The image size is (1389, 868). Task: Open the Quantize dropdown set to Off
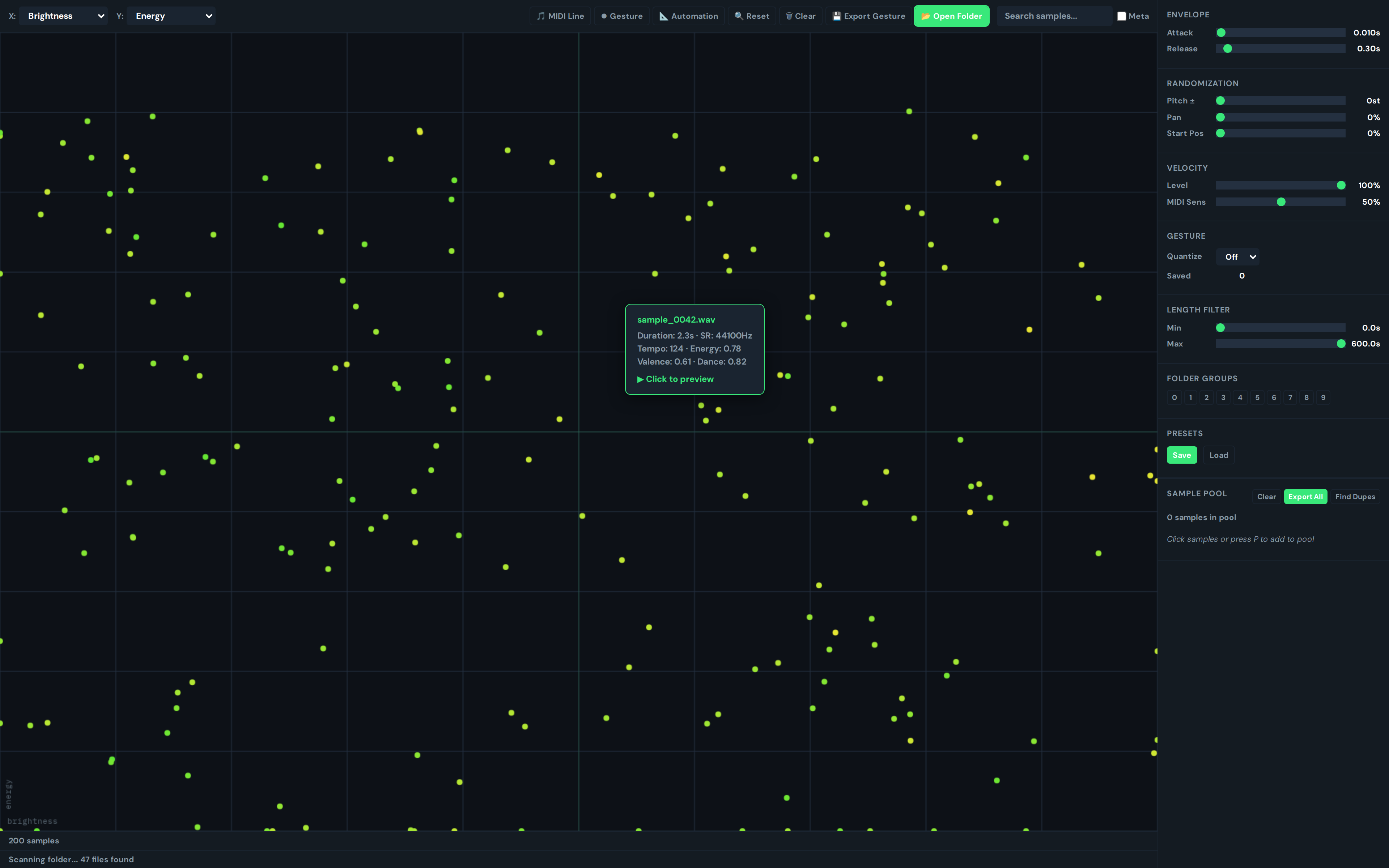coord(1237,257)
